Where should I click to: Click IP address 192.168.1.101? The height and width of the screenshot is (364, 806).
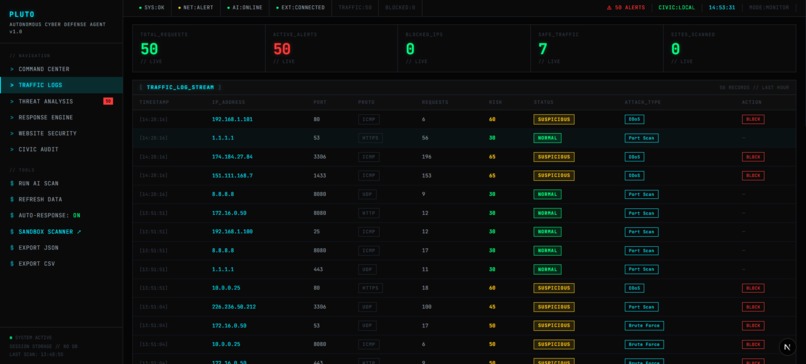[232, 119]
